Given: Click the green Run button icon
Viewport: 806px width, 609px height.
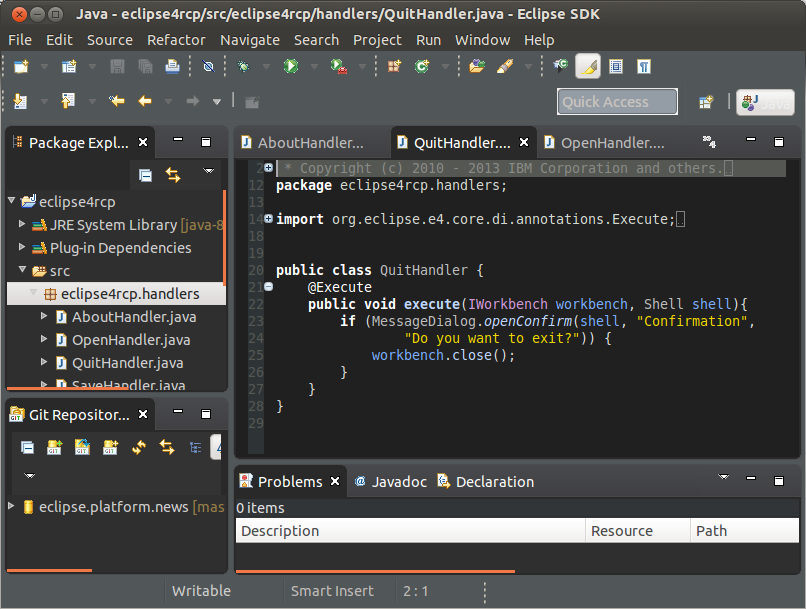Looking at the screenshot, I should (x=291, y=66).
